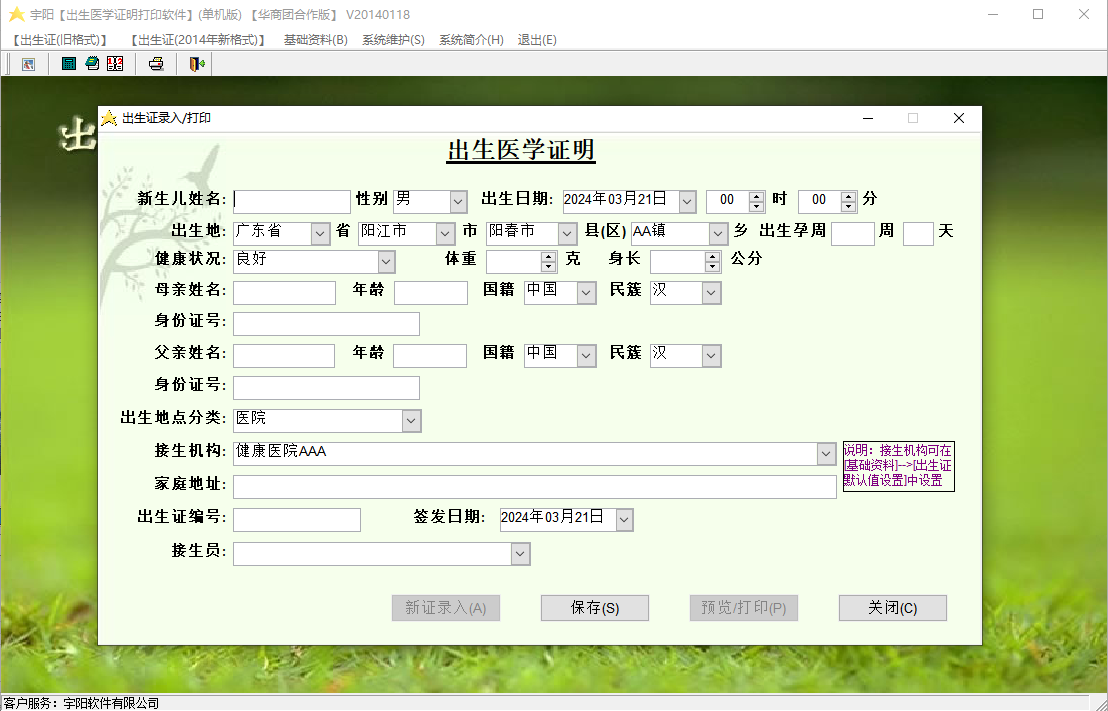Click the 预览/打印(P) button

[x=743, y=608]
